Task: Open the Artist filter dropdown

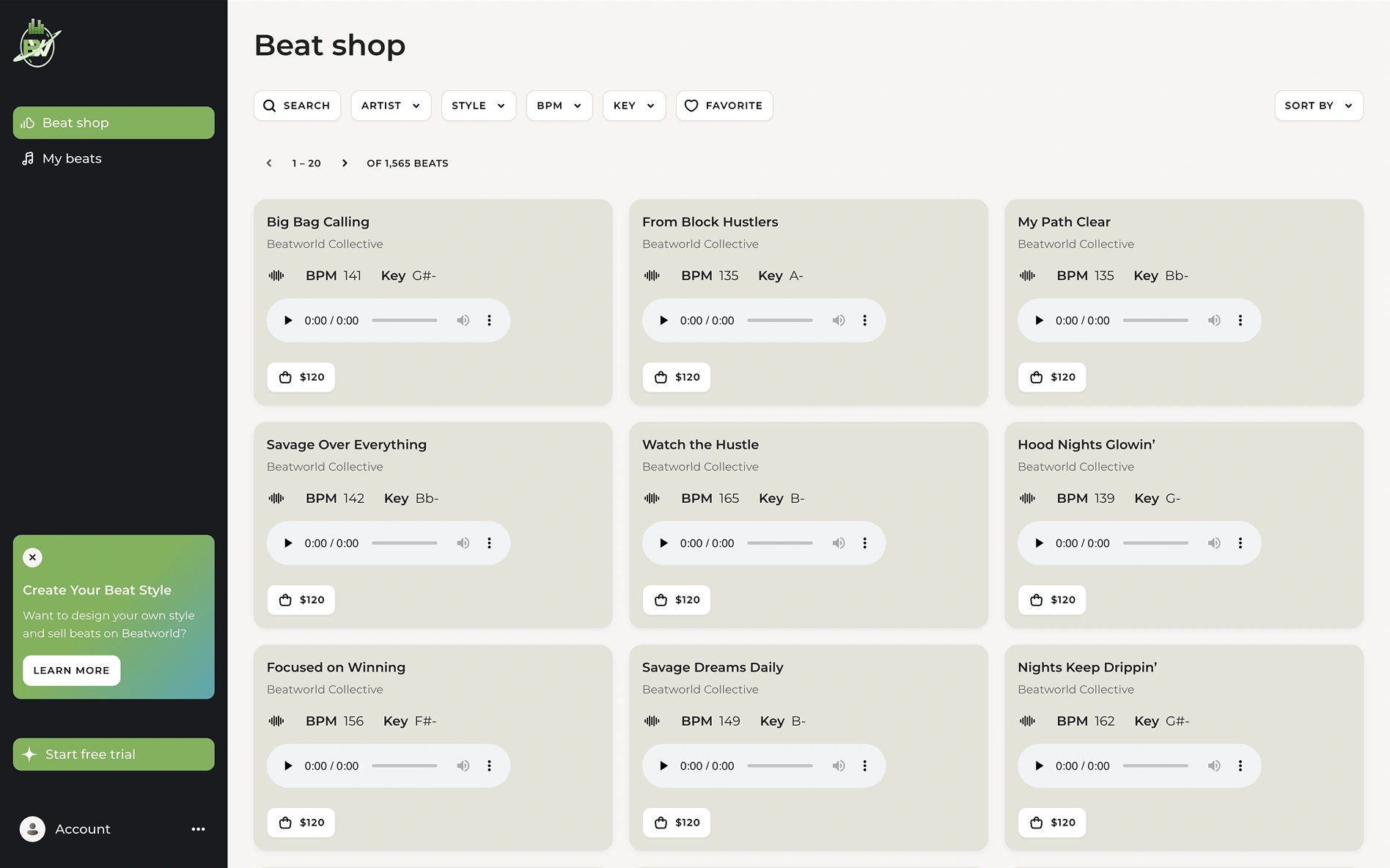Action: [390, 106]
